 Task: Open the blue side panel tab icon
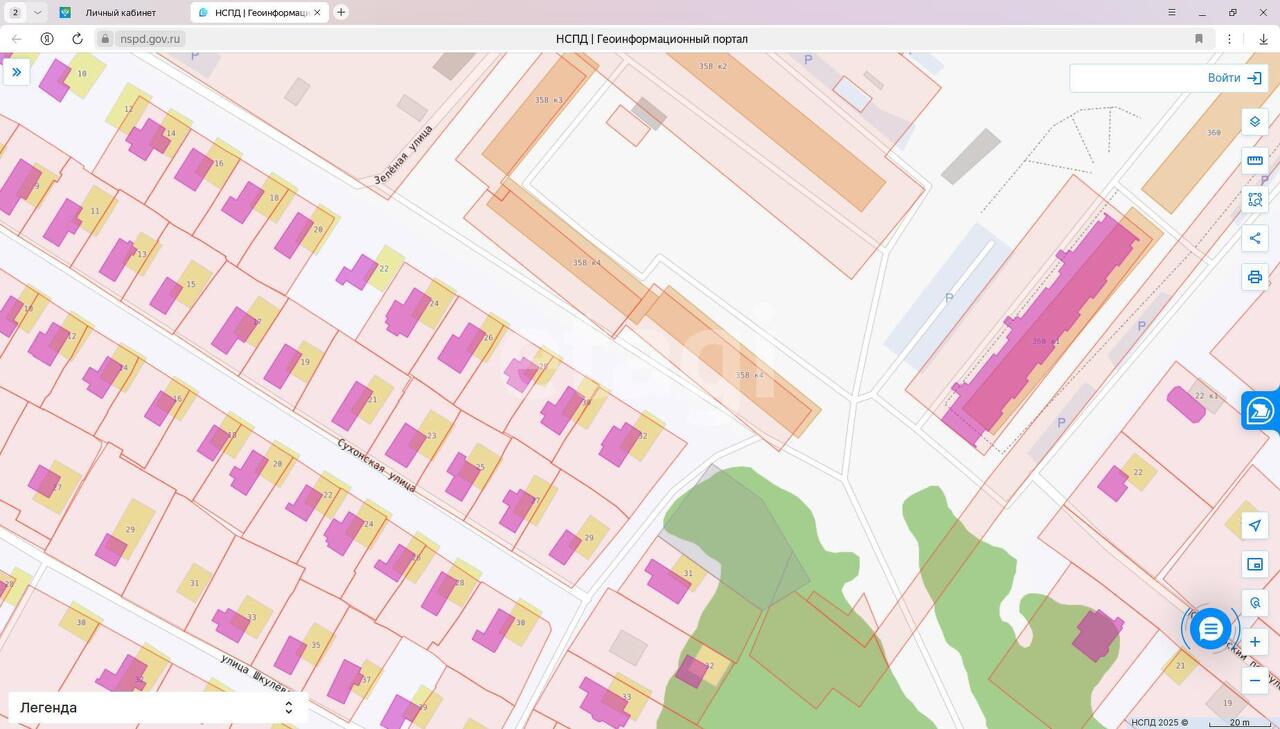(1260, 410)
